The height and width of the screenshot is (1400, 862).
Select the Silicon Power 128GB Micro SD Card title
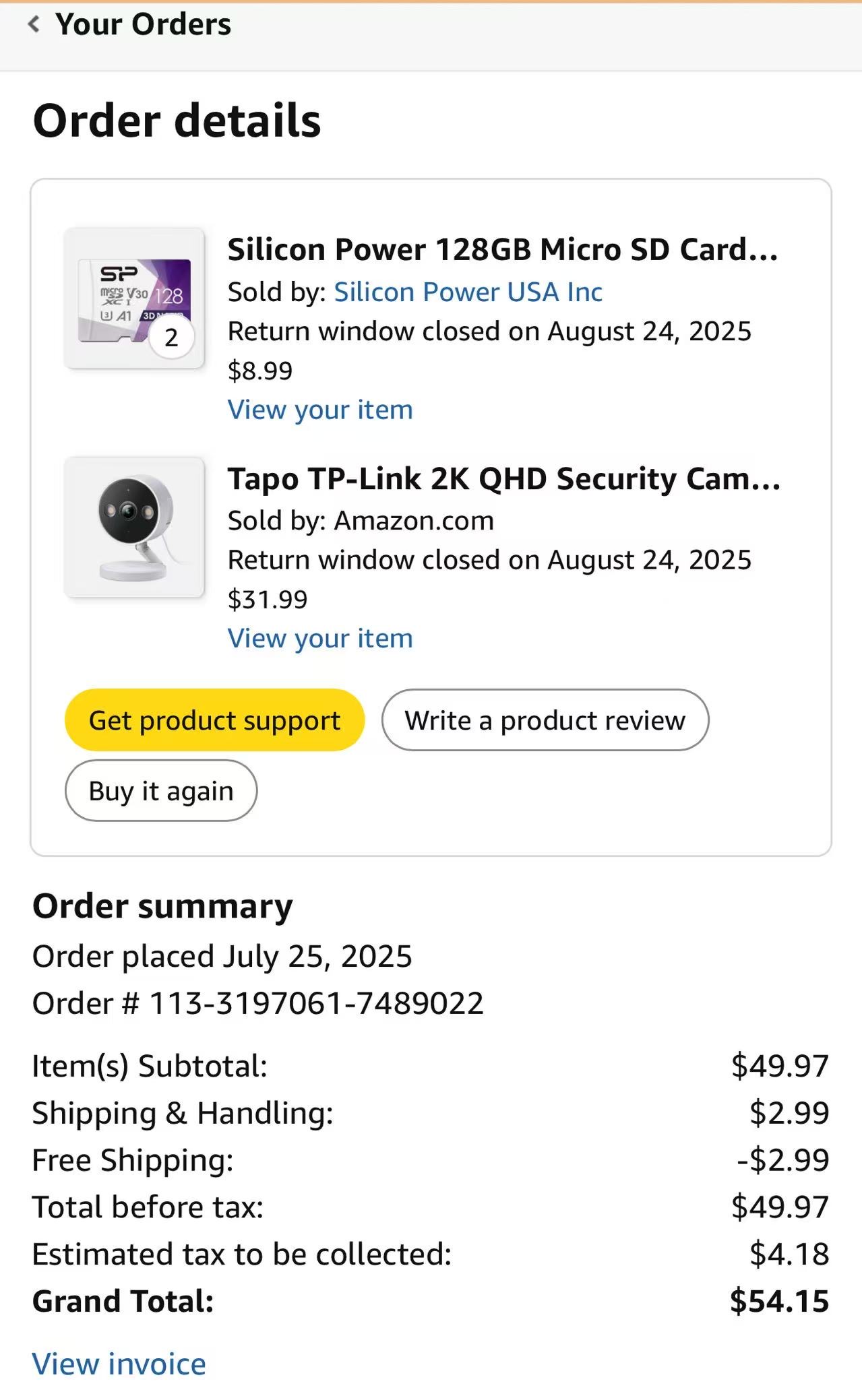click(x=502, y=249)
